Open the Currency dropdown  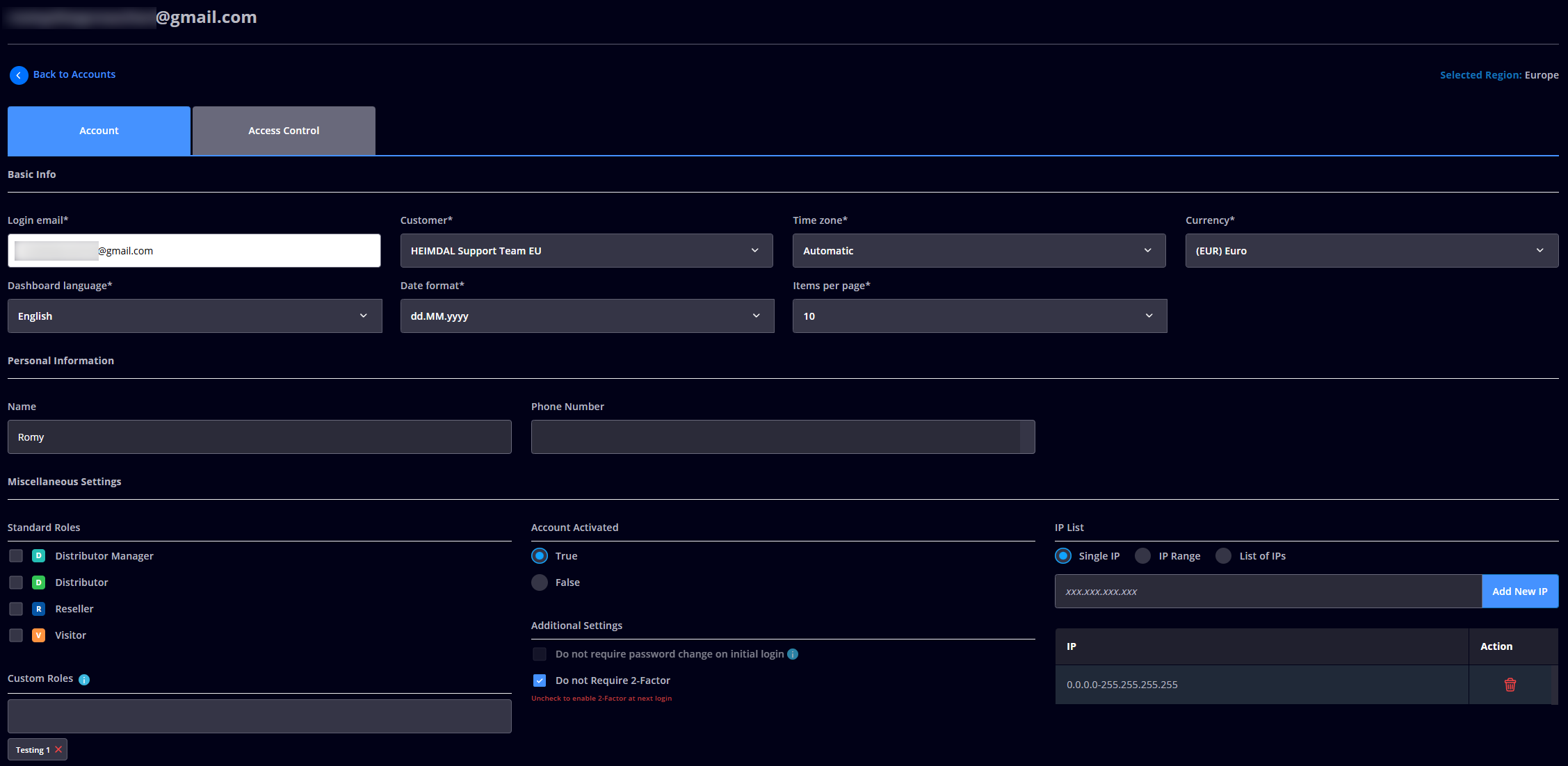pos(1372,251)
